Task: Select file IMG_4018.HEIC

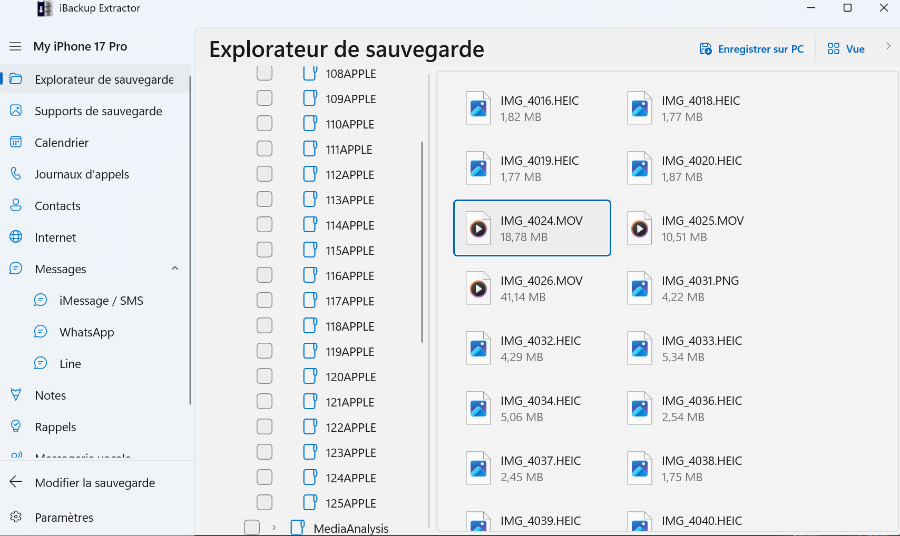Action: 693,108
